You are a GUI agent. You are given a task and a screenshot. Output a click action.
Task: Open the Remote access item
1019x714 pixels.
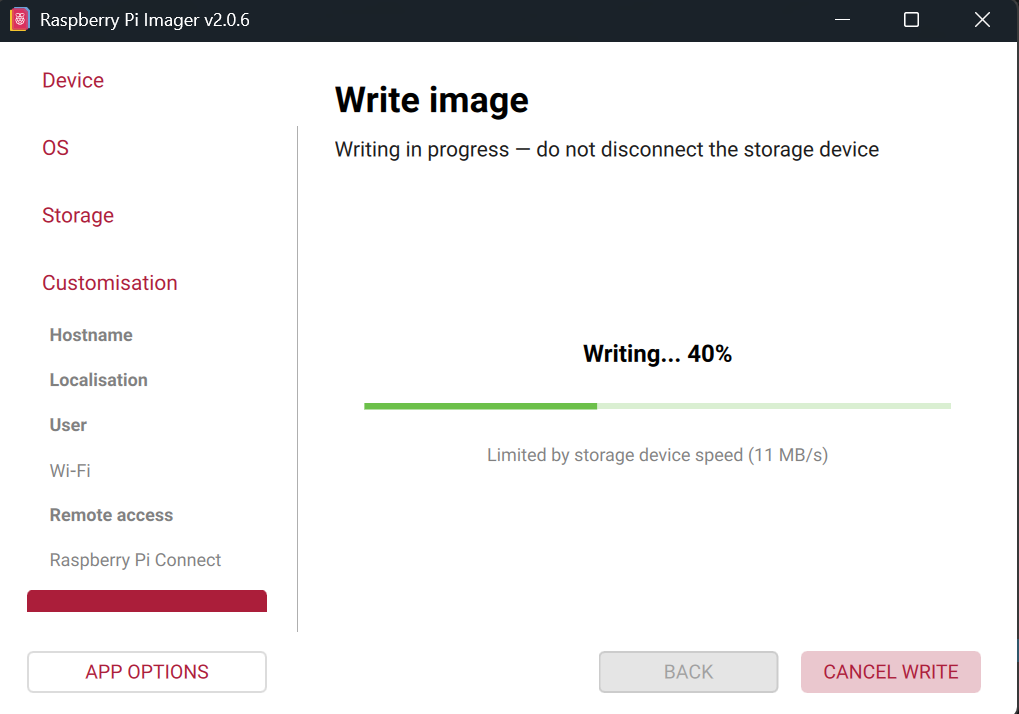(x=111, y=515)
